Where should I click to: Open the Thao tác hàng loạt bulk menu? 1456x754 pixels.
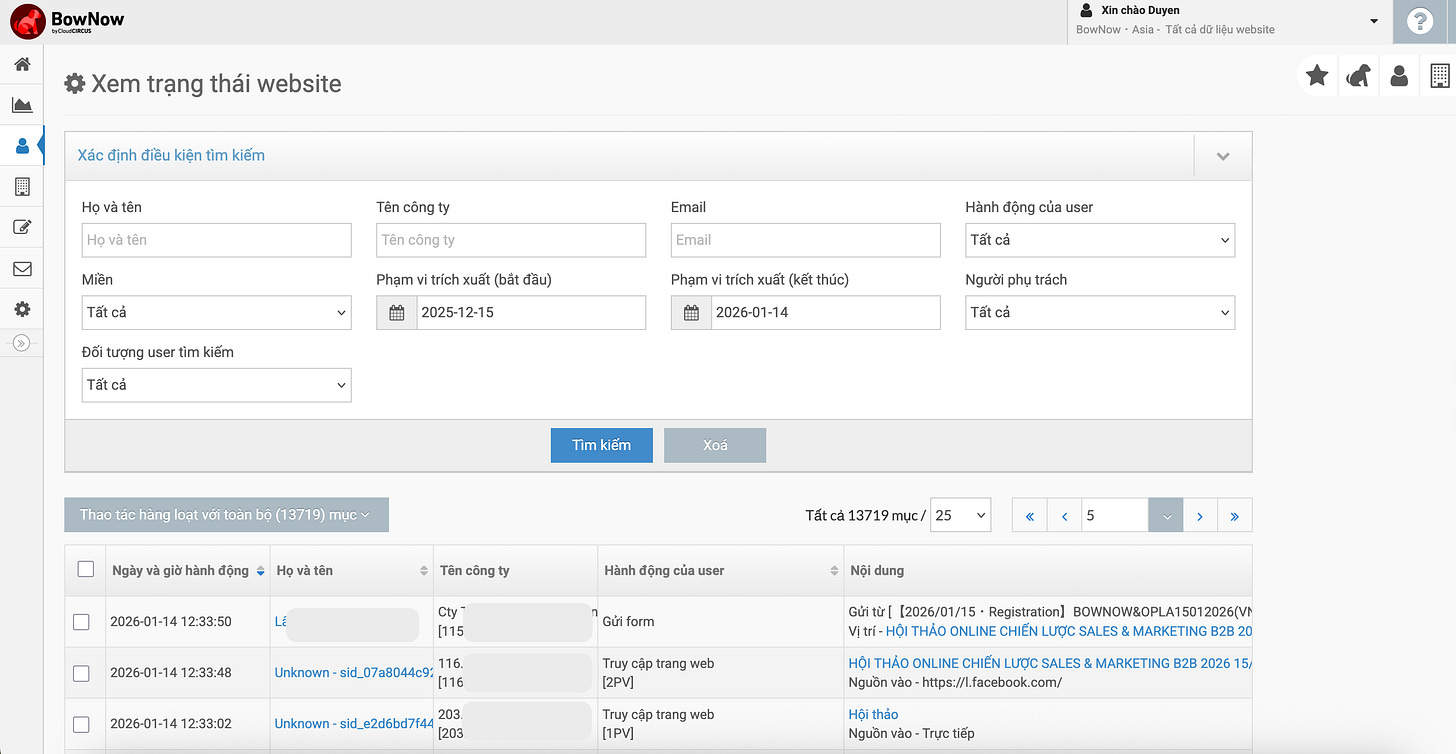[227, 515]
